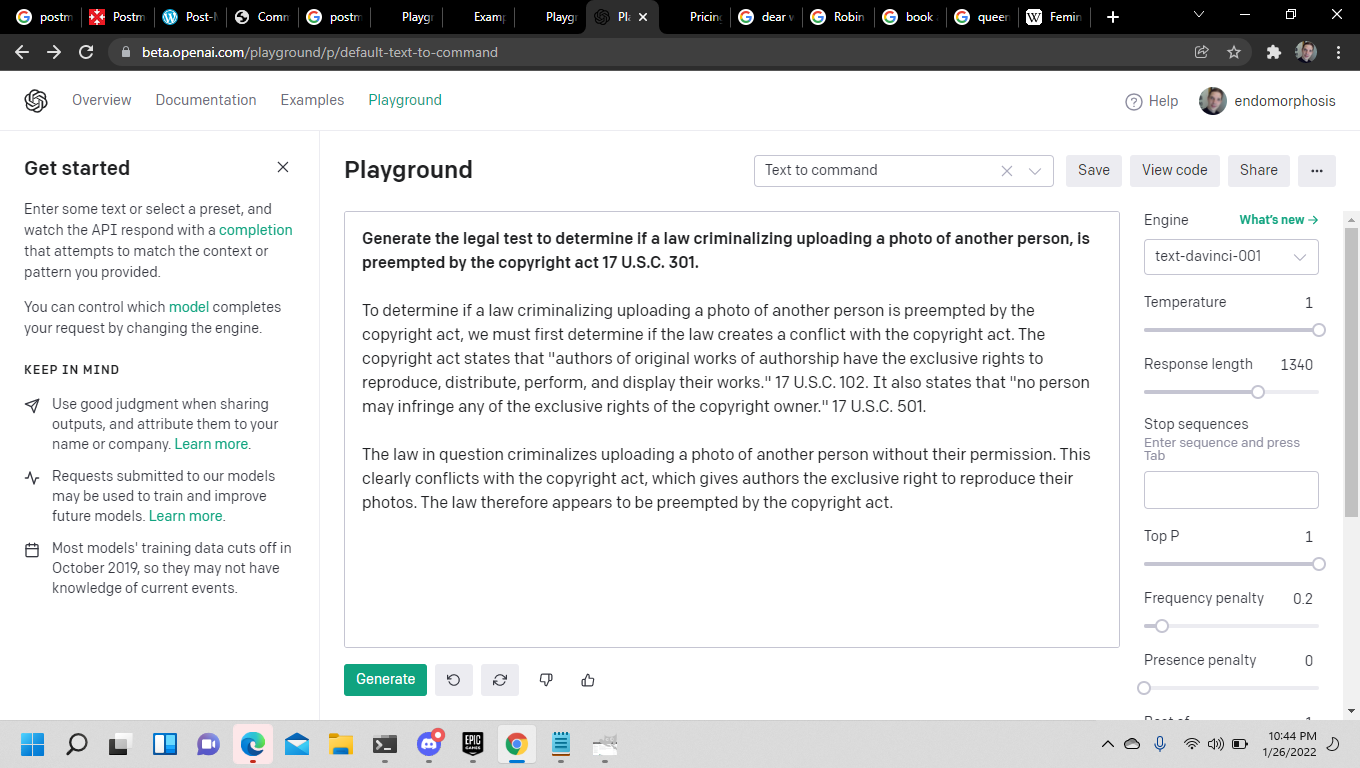
Task: Open Microsoft Edge from the taskbar
Action: [253, 744]
